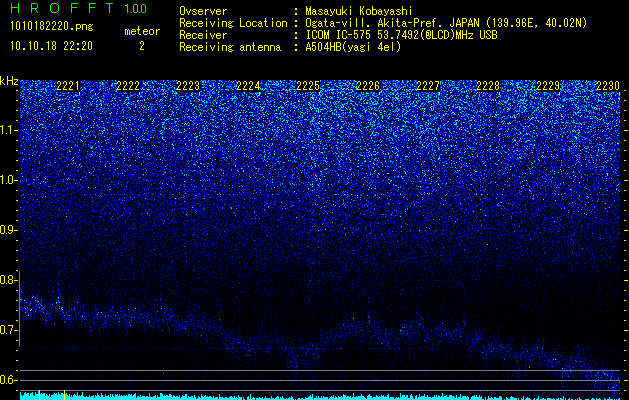Click the 2221 time marker
Screen dimensions: 629x400
(x=68, y=86)
